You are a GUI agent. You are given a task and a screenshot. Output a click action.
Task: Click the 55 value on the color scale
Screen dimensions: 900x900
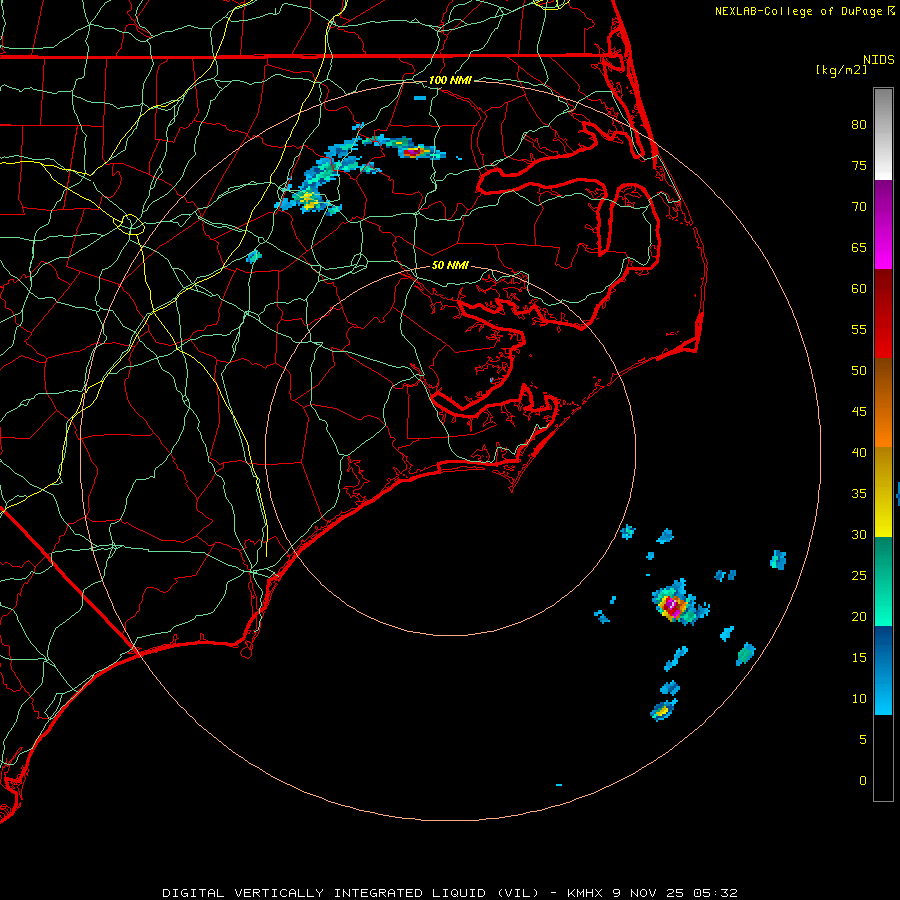point(859,330)
